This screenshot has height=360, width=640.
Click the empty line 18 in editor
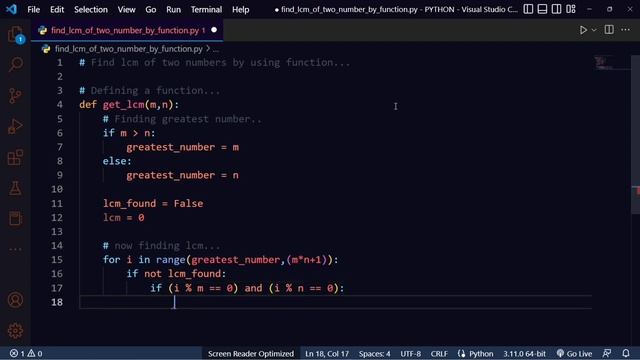pos(335,302)
